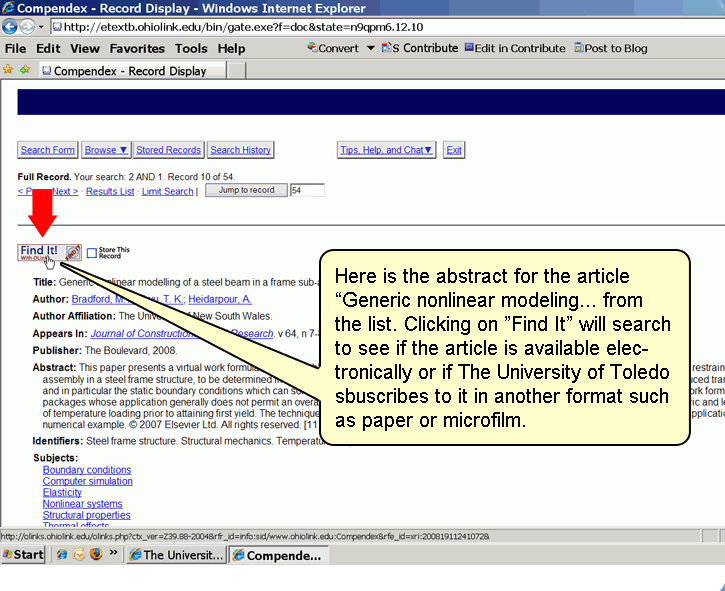Click the Favorites star icon
The width and height of the screenshot is (725, 591).
pos(8,70)
